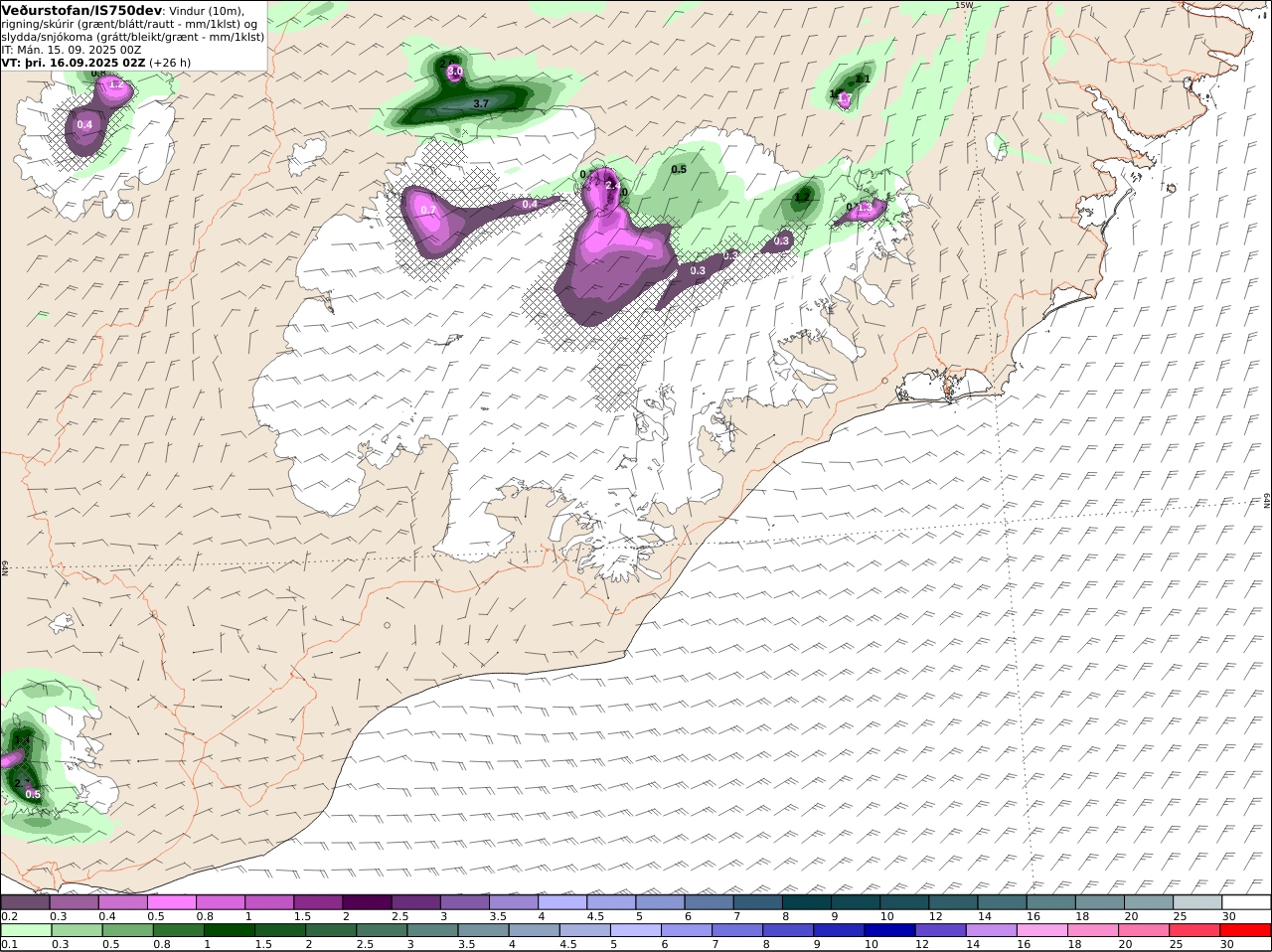Click the periwinkle lower-scale swatch at 6

pyautogui.click(x=688, y=930)
